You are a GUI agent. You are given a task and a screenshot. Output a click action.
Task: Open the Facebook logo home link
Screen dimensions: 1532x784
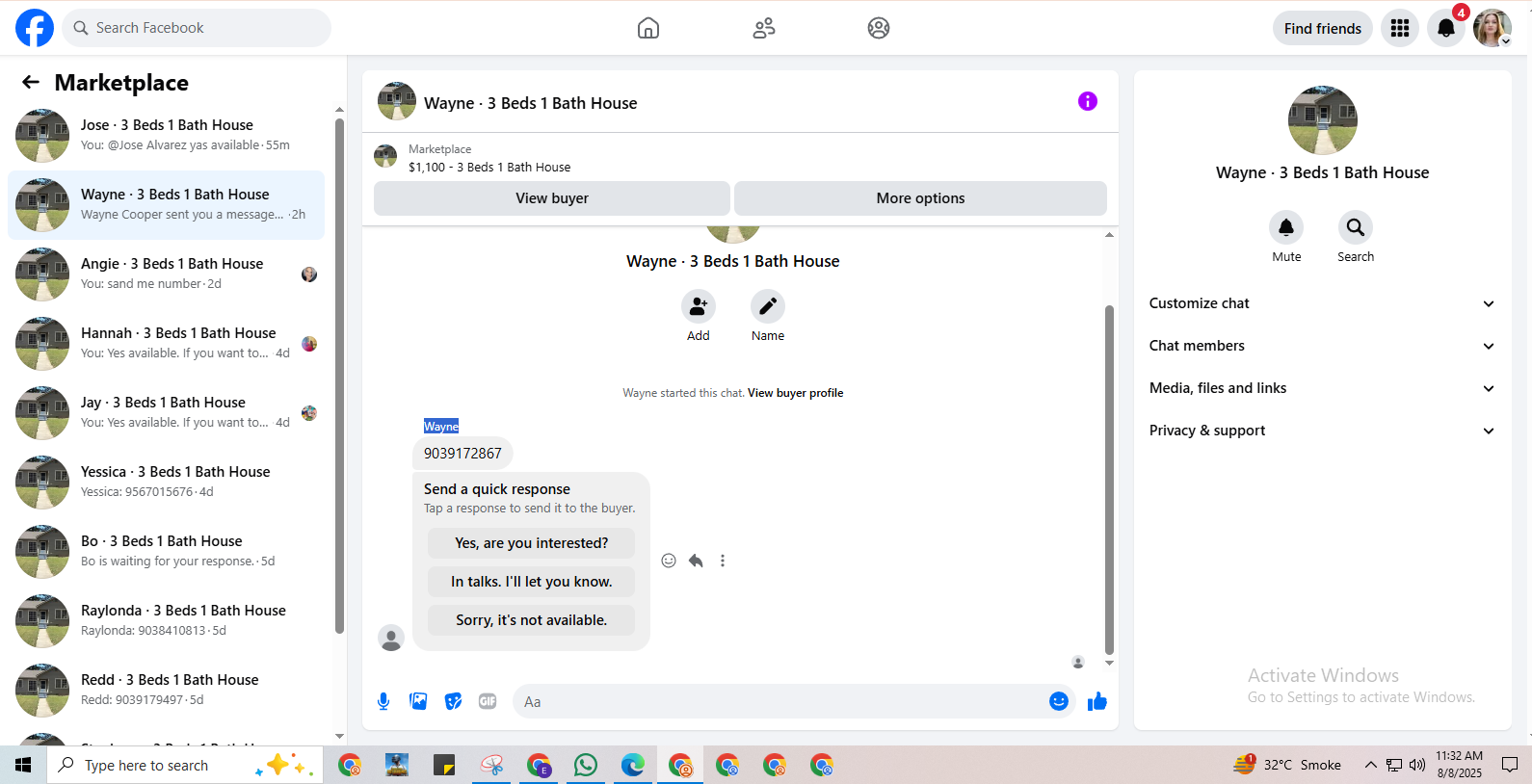(x=35, y=28)
